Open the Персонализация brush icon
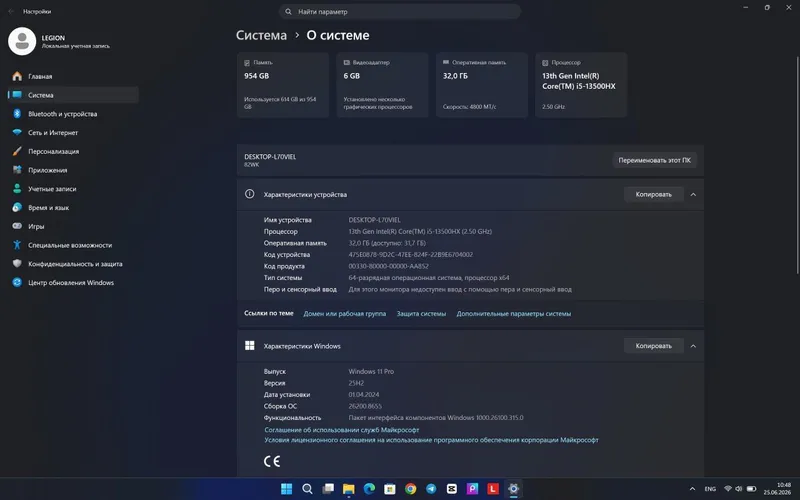800x500 pixels. pos(17,151)
